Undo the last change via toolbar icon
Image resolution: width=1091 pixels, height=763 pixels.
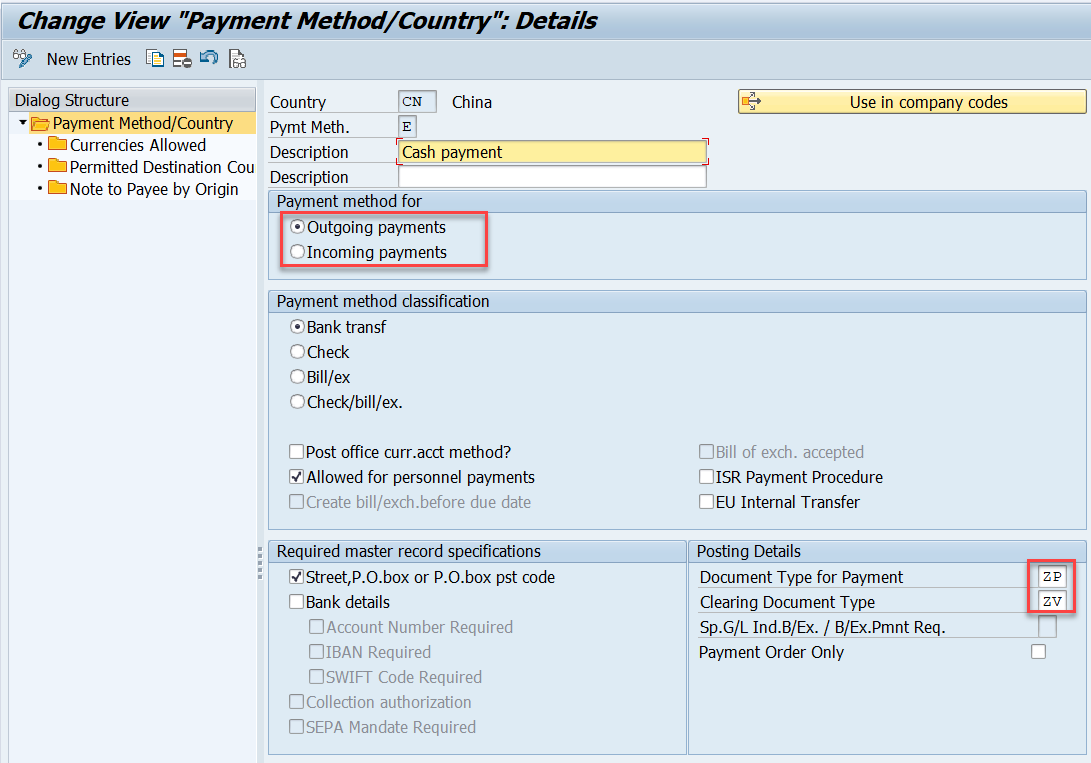tap(209, 59)
